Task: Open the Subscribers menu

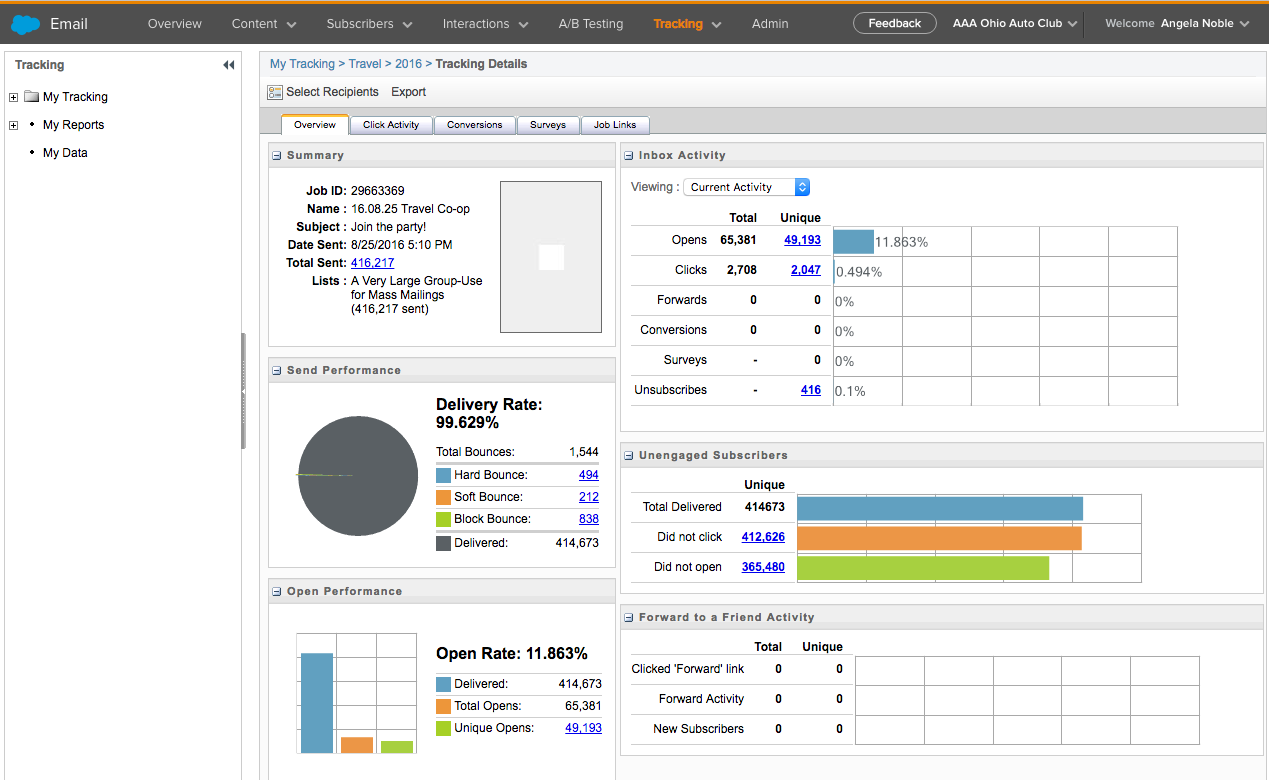Action: pos(369,23)
